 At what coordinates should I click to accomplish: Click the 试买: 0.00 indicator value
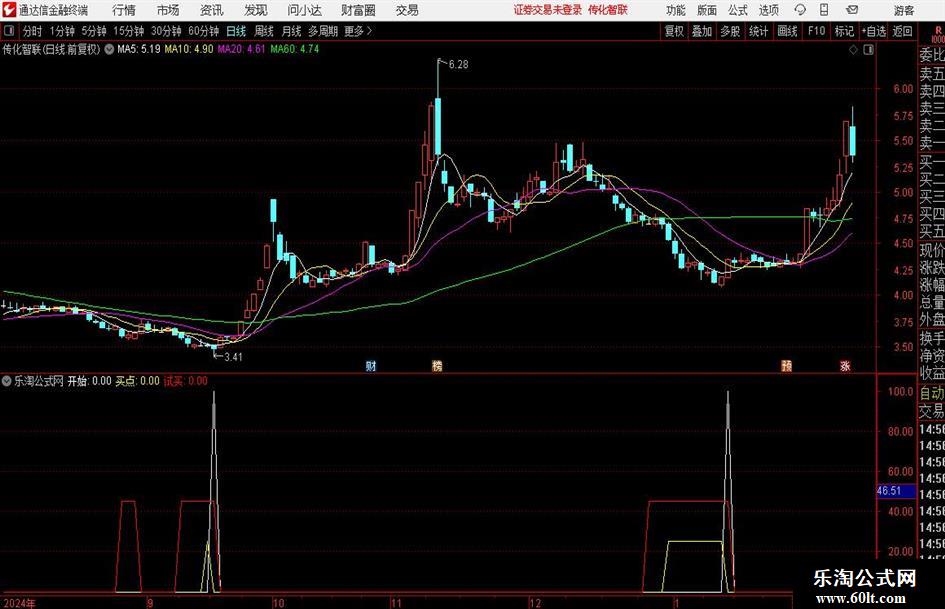click(x=186, y=381)
